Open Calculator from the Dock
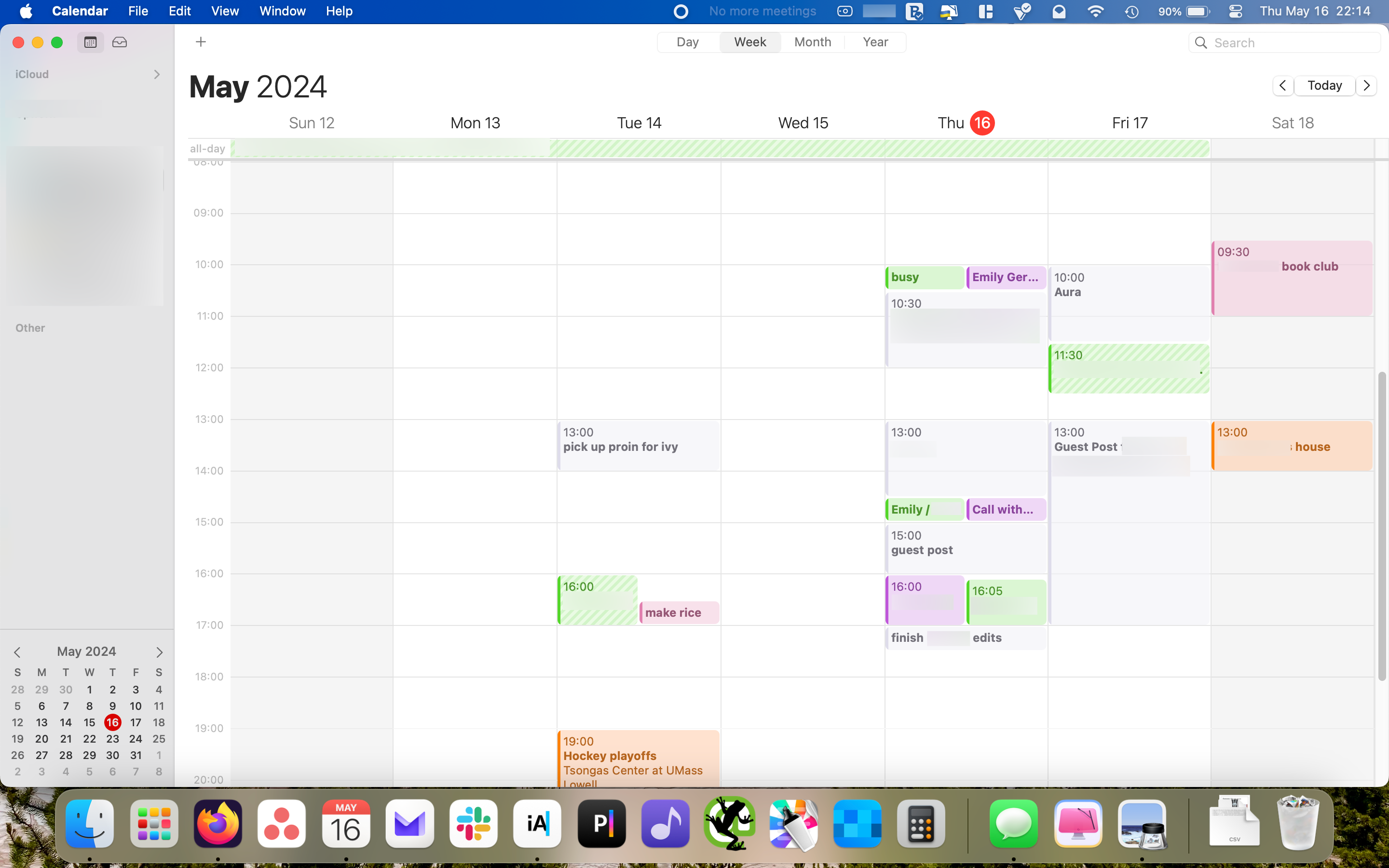The image size is (1389, 868). tap(921, 824)
